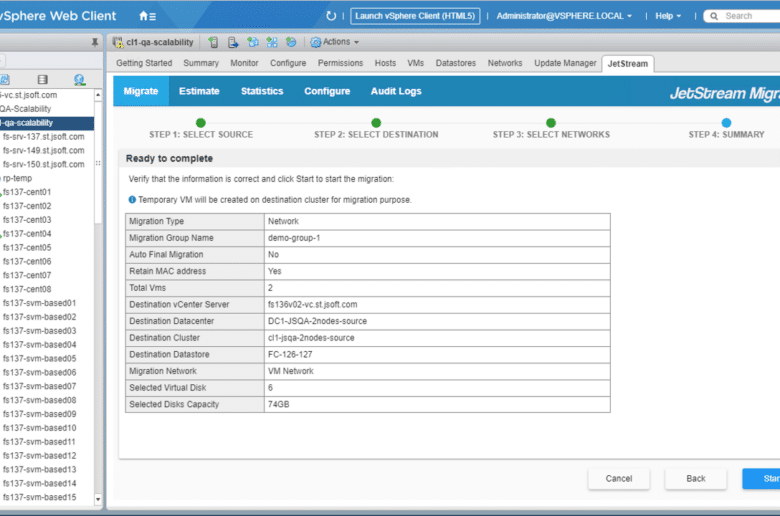
Task: Click the Cancel button
Action: click(x=619, y=478)
